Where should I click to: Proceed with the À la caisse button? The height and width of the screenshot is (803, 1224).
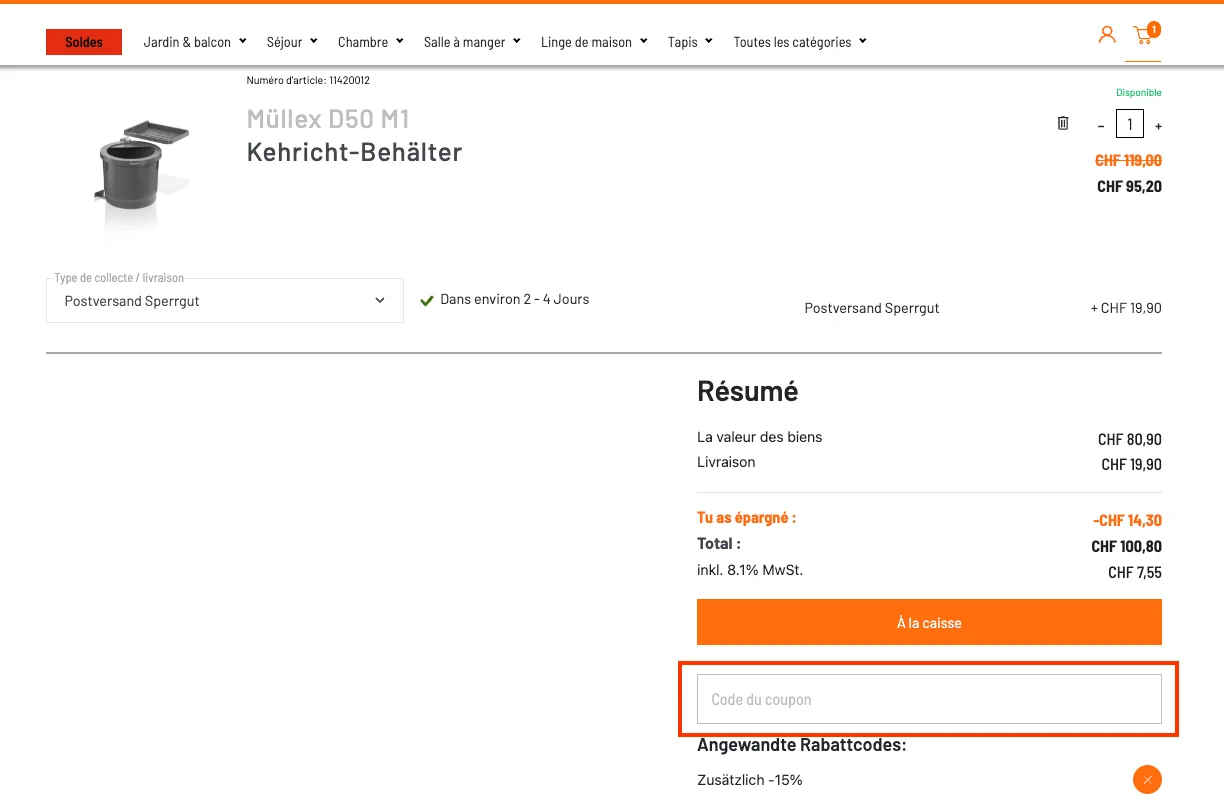[x=929, y=622]
